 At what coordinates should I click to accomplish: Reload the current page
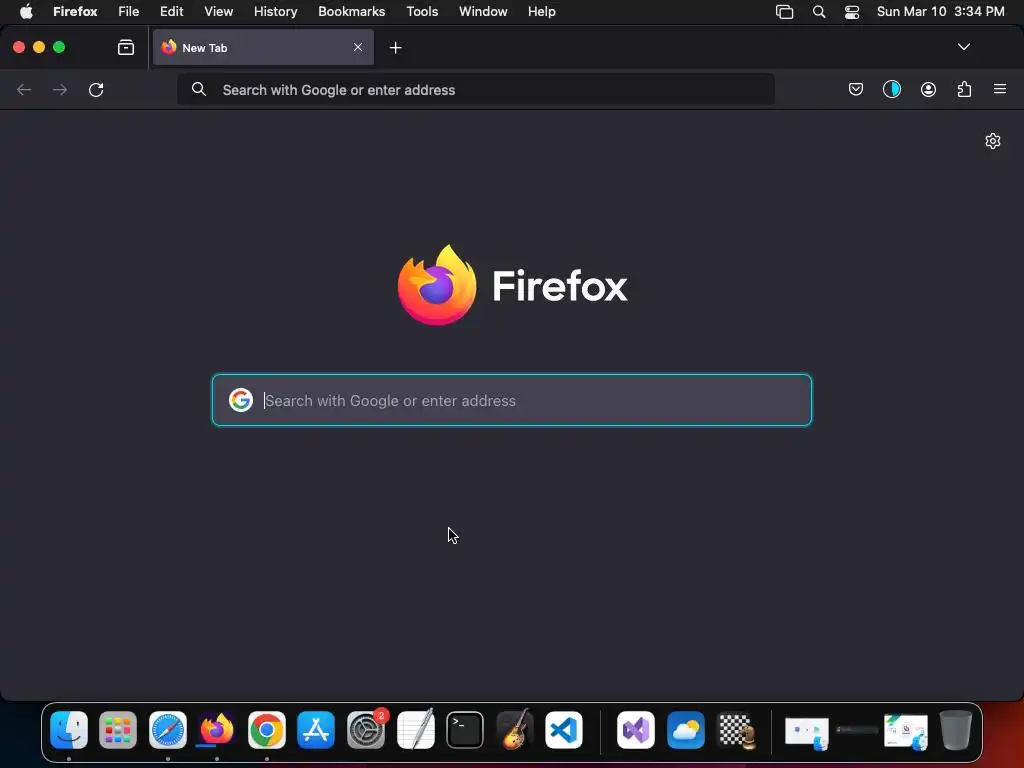pos(96,89)
